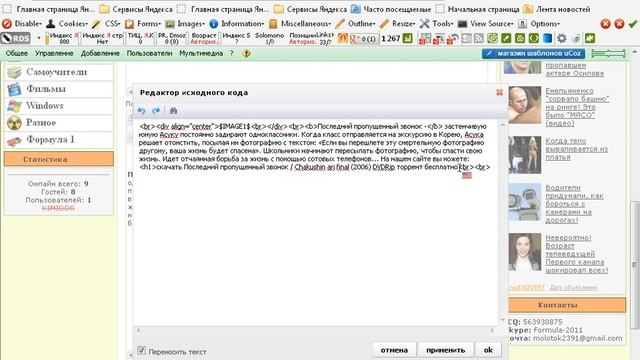Click the film icon beside 'Фильмы'
This screenshot has width=640, height=360.
click(14, 89)
